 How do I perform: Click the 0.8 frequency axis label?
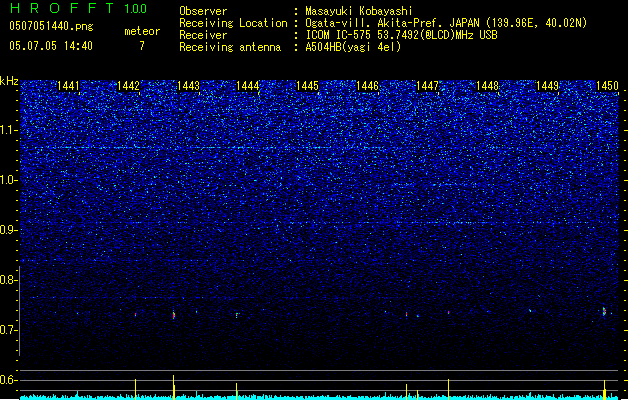[x=8, y=280]
